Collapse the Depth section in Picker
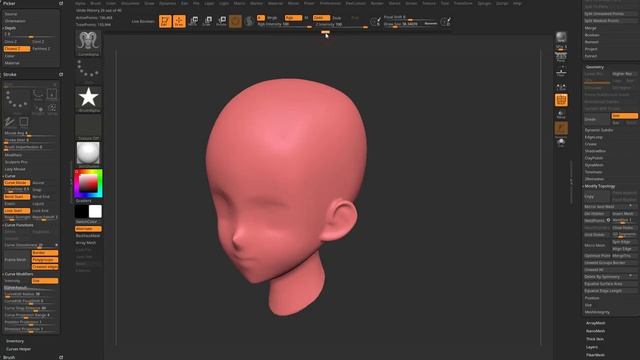The height and width of the screenshot is (360, 640). coord(9,28)
